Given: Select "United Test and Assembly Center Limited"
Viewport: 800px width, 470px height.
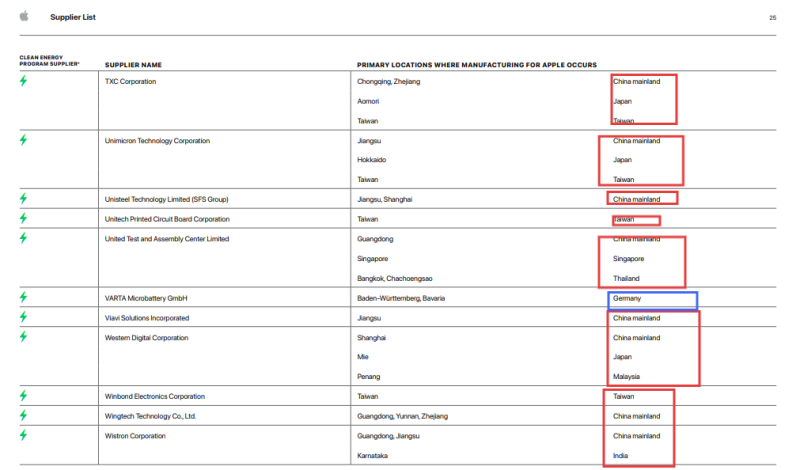Looking at the screenshot, I should 167,239.
